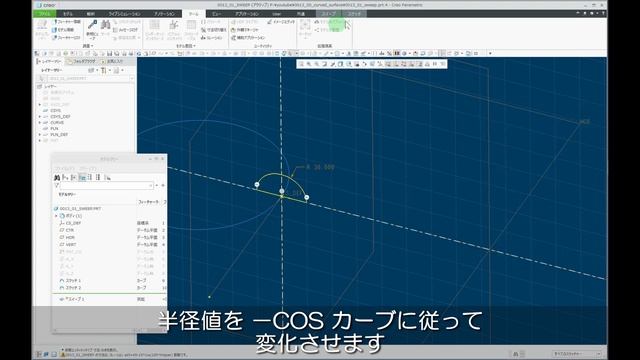Open the リレーション tool
The height and width of the screenshot is (360, 640).
pos(212,38)
